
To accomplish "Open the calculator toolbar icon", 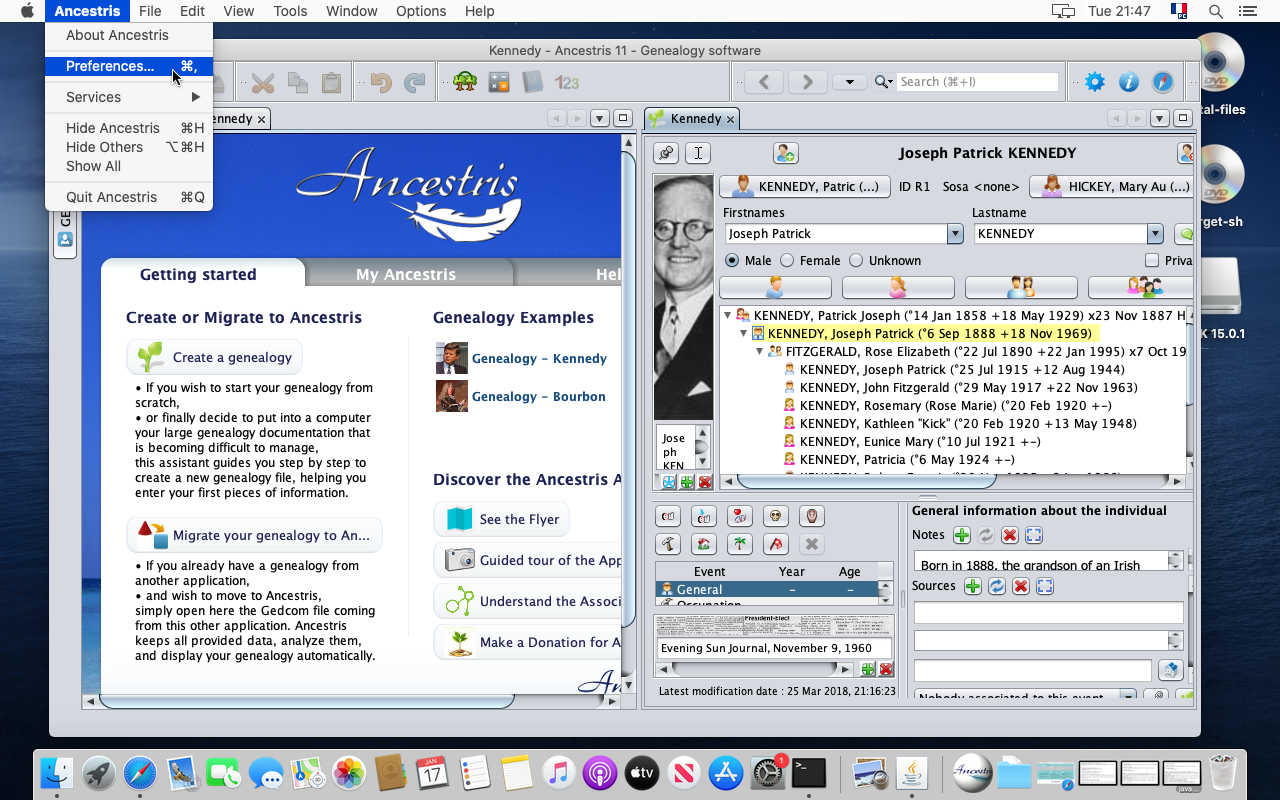I will [499, 82].
